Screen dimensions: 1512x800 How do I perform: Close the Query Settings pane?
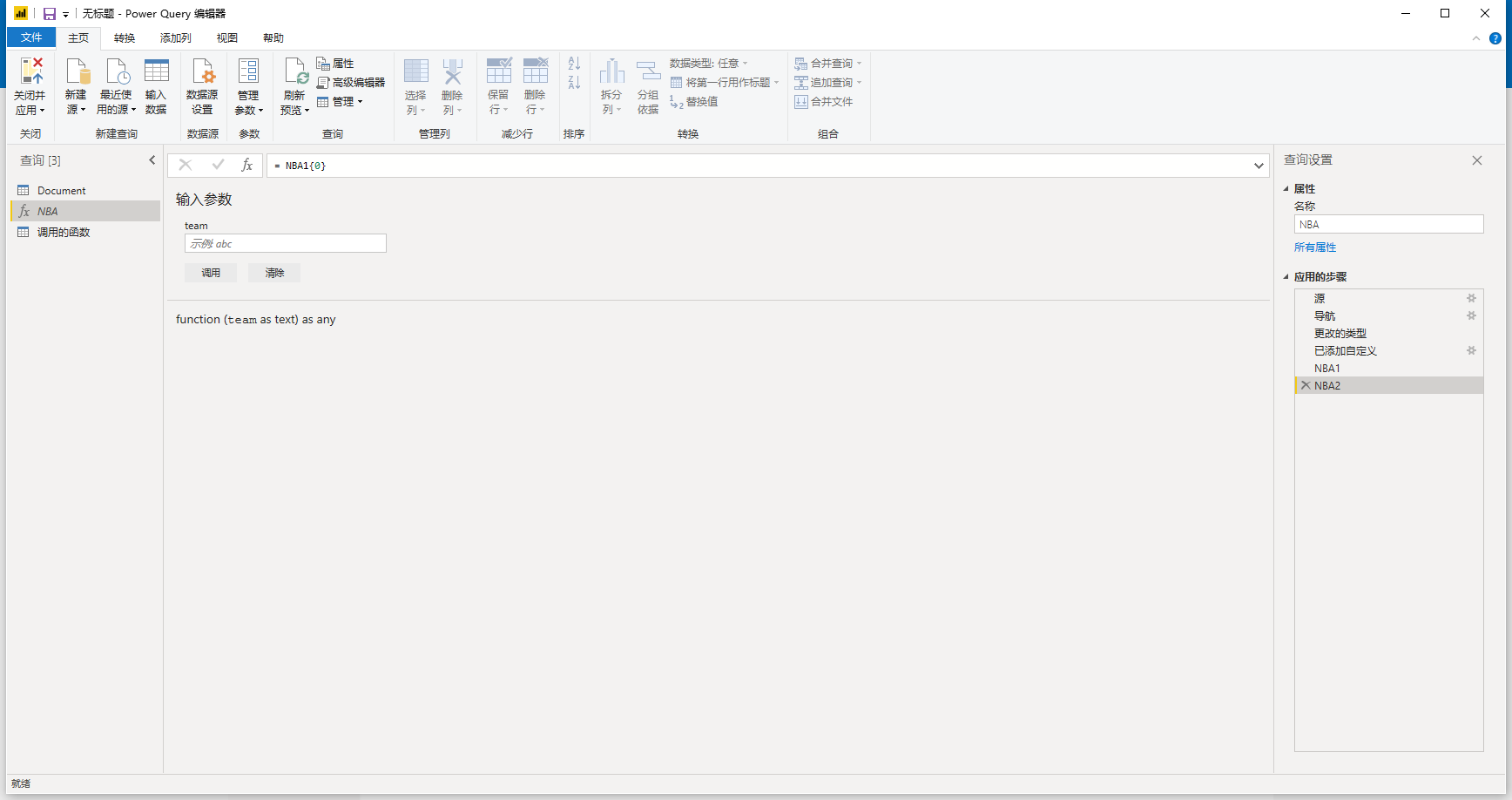click(1477, 160)
